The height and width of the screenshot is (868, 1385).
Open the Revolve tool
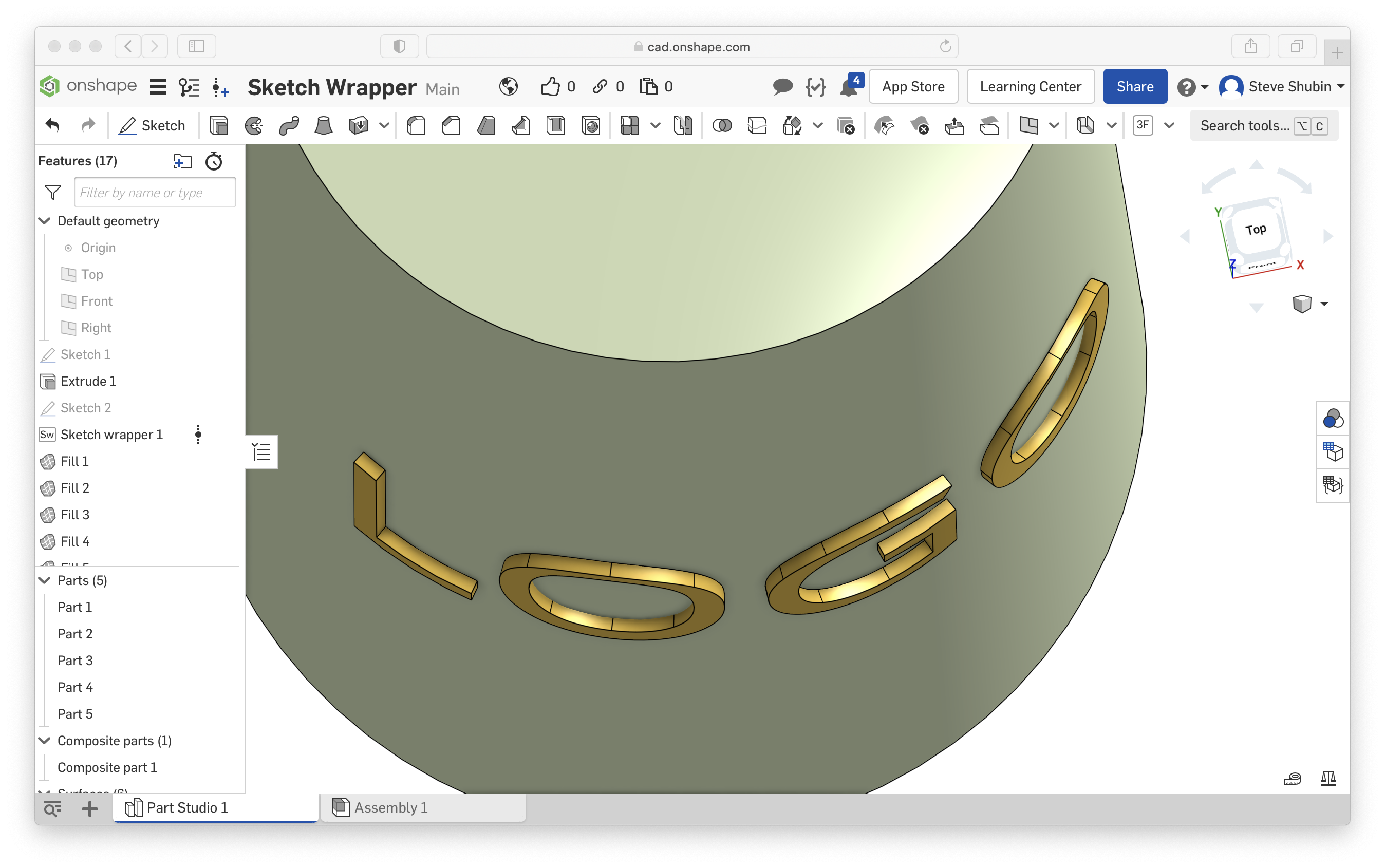pyautogui.click(x=254, y=125)
